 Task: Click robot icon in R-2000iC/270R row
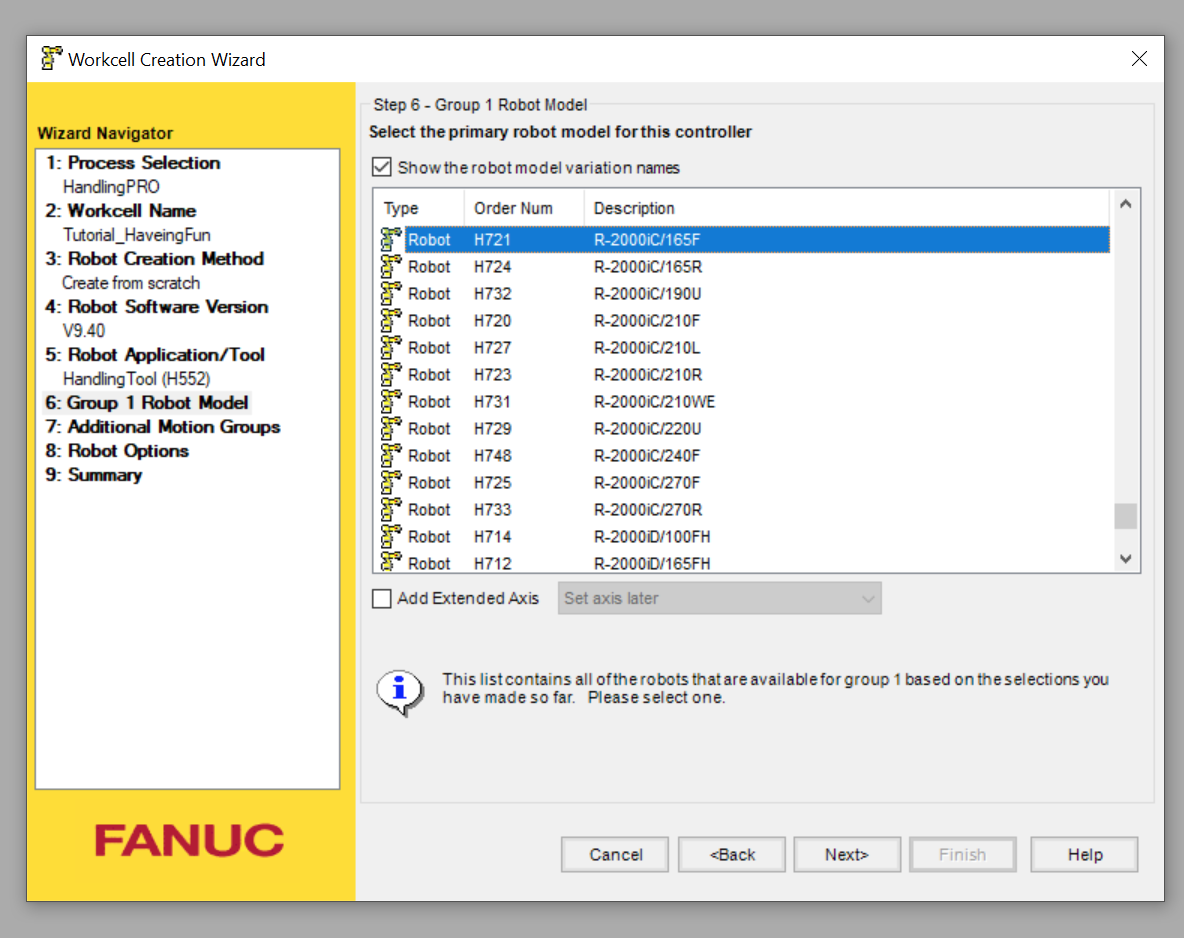(390, 510)
